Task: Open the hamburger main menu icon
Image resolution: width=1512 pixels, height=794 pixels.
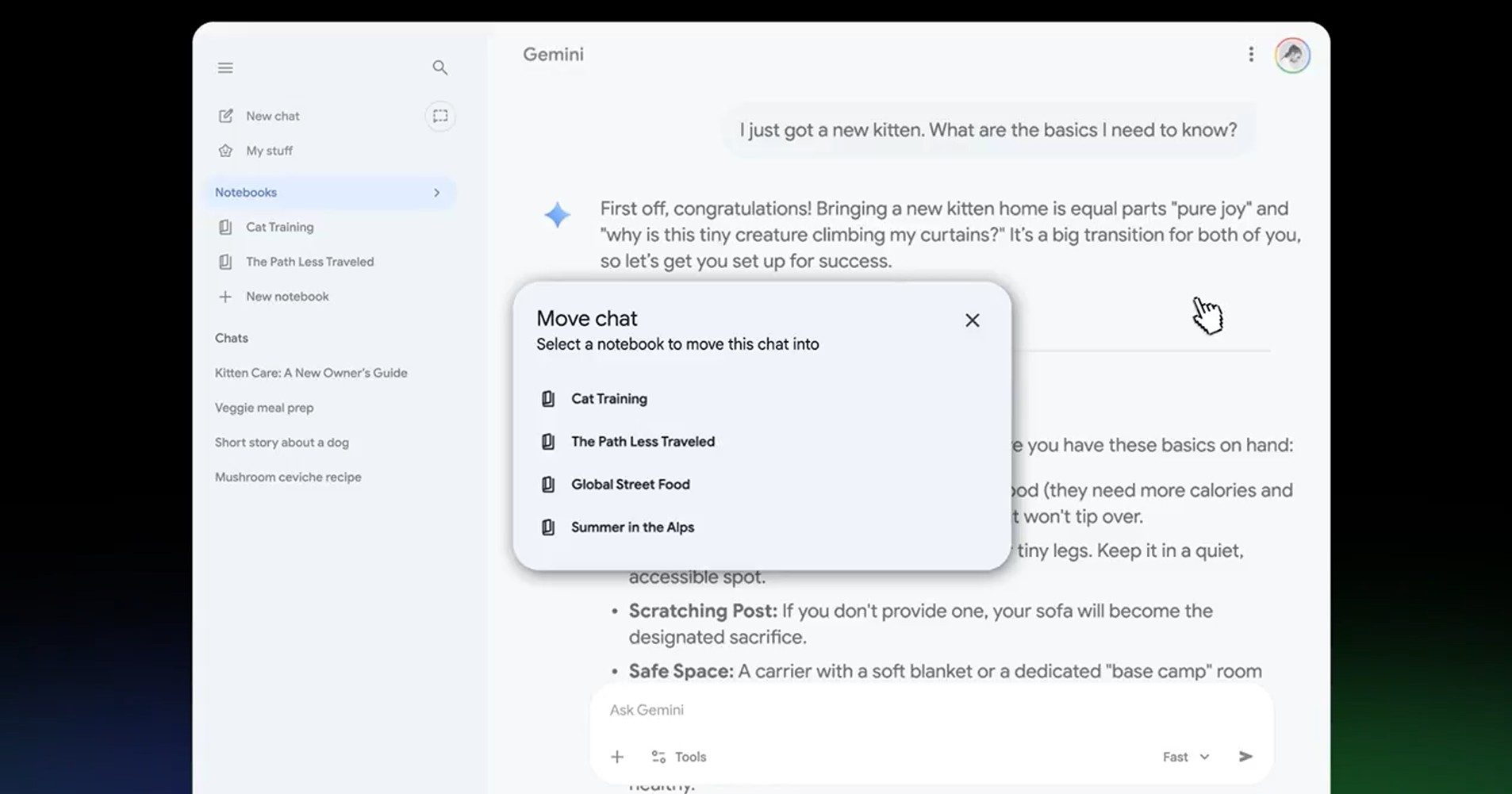Action: (x=225, y=68)
